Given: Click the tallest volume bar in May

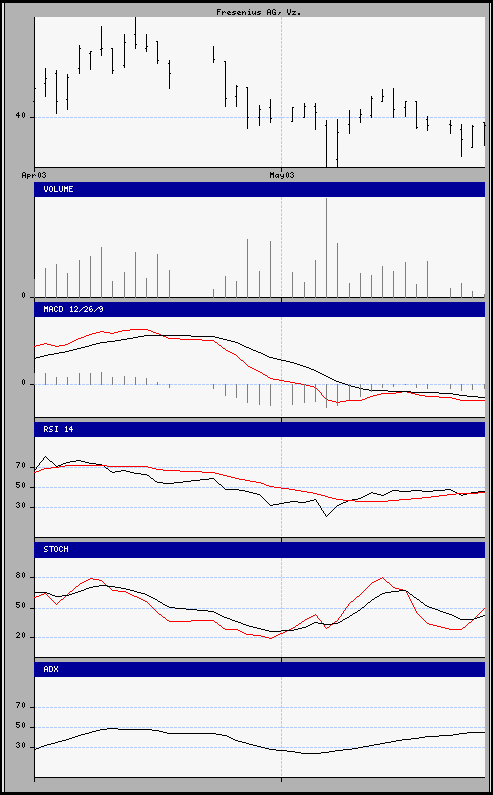Looking at the screenshot, I should pyautogui.click(x=326, y=248).
